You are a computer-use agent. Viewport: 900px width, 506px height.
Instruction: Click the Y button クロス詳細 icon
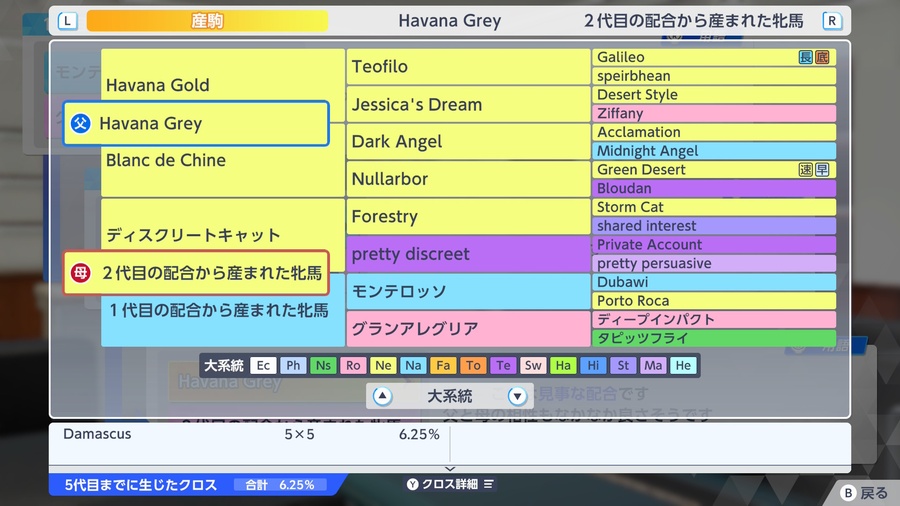click(413, 484)
